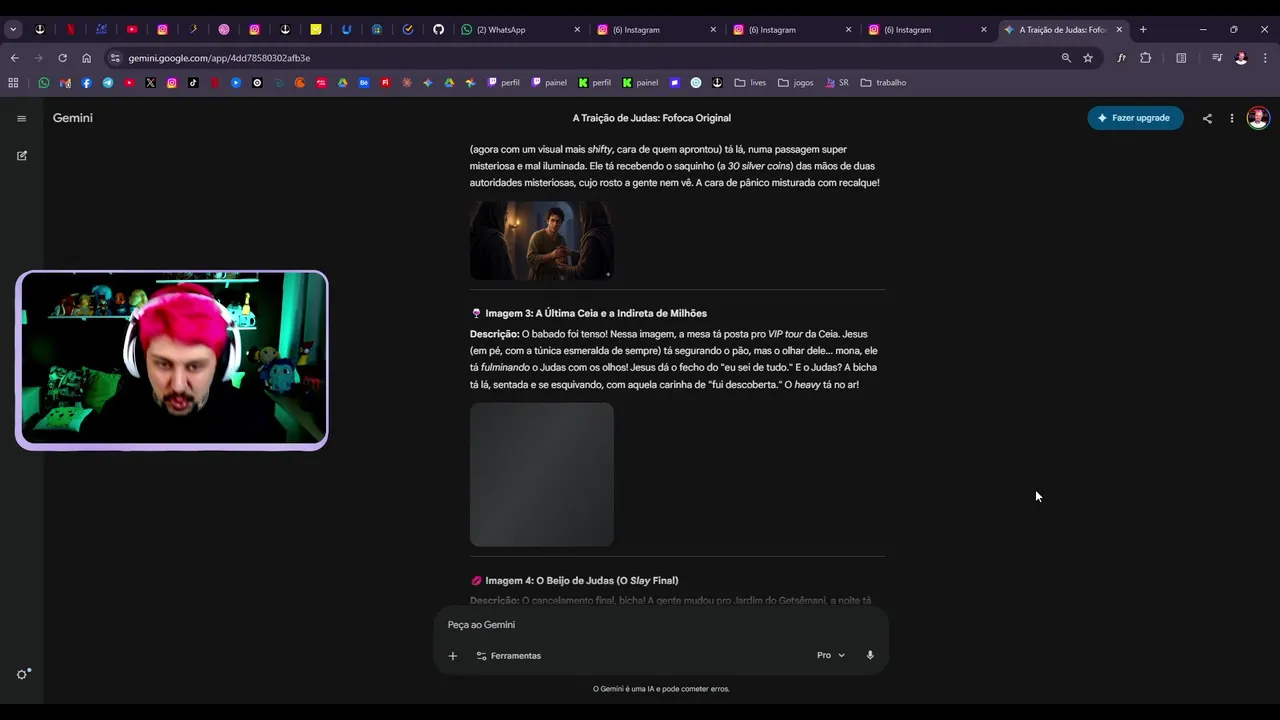
Task: Open the Kick 'painel' bookmark
Action: 640,83
